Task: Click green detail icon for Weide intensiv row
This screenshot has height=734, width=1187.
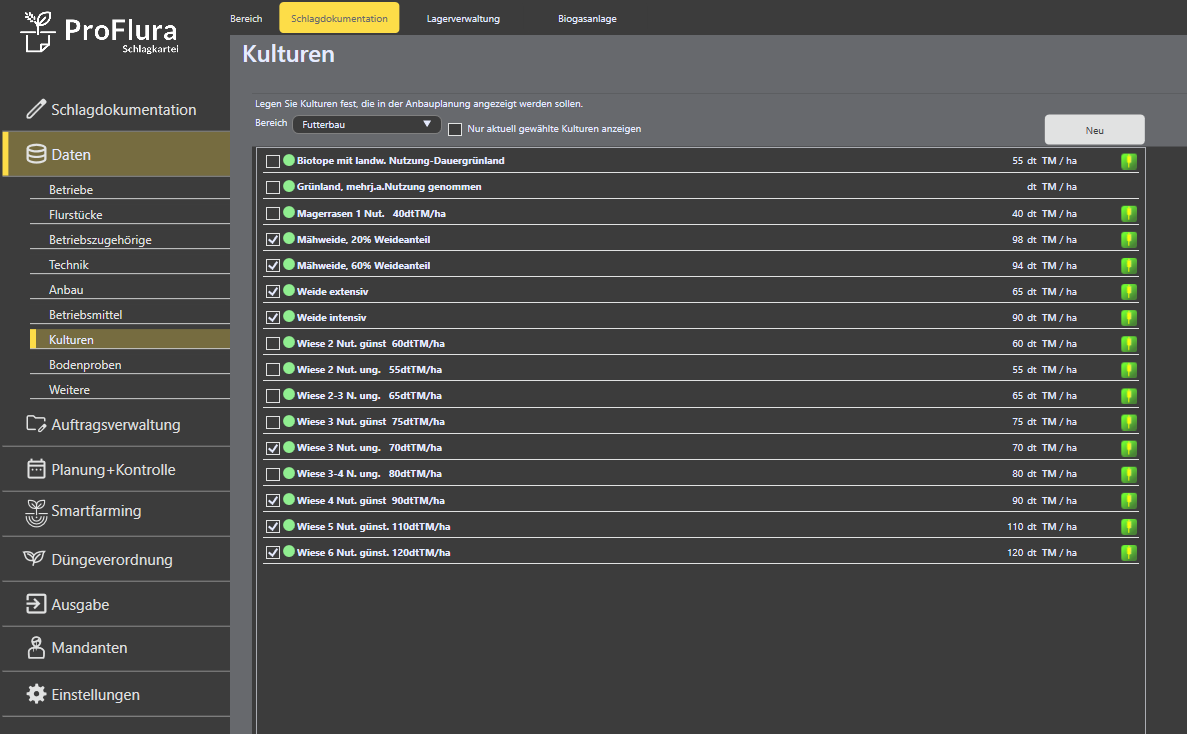Action: 1128,318
